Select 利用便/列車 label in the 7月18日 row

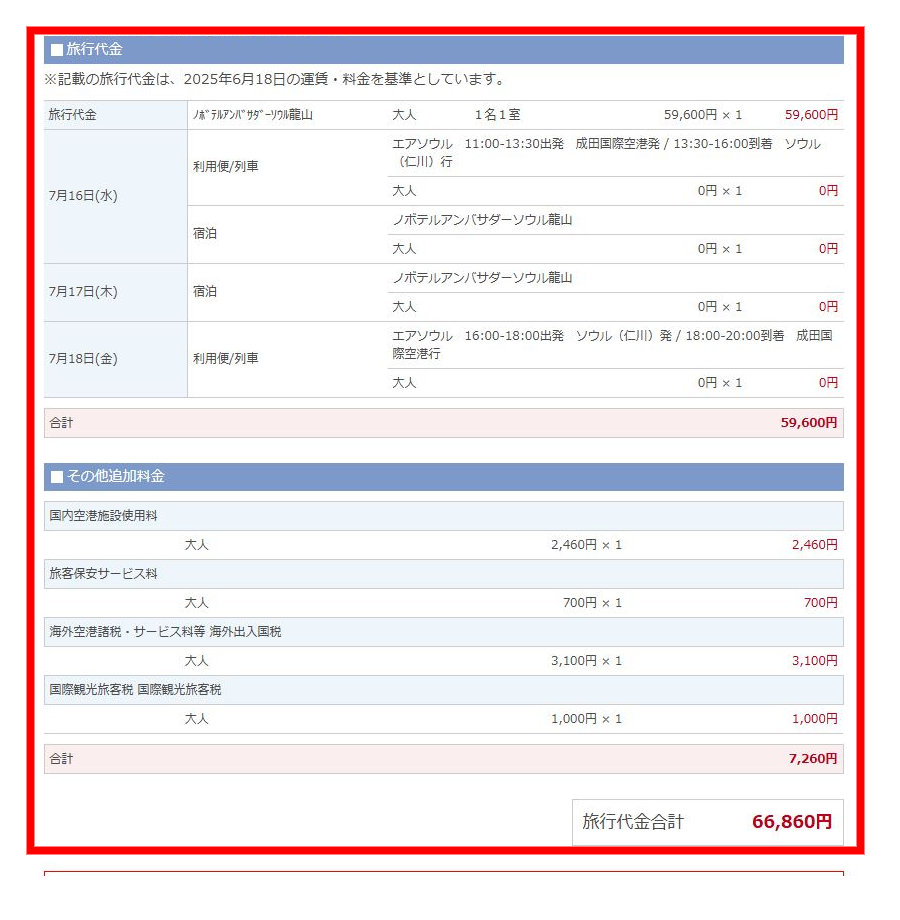point(226,358)
